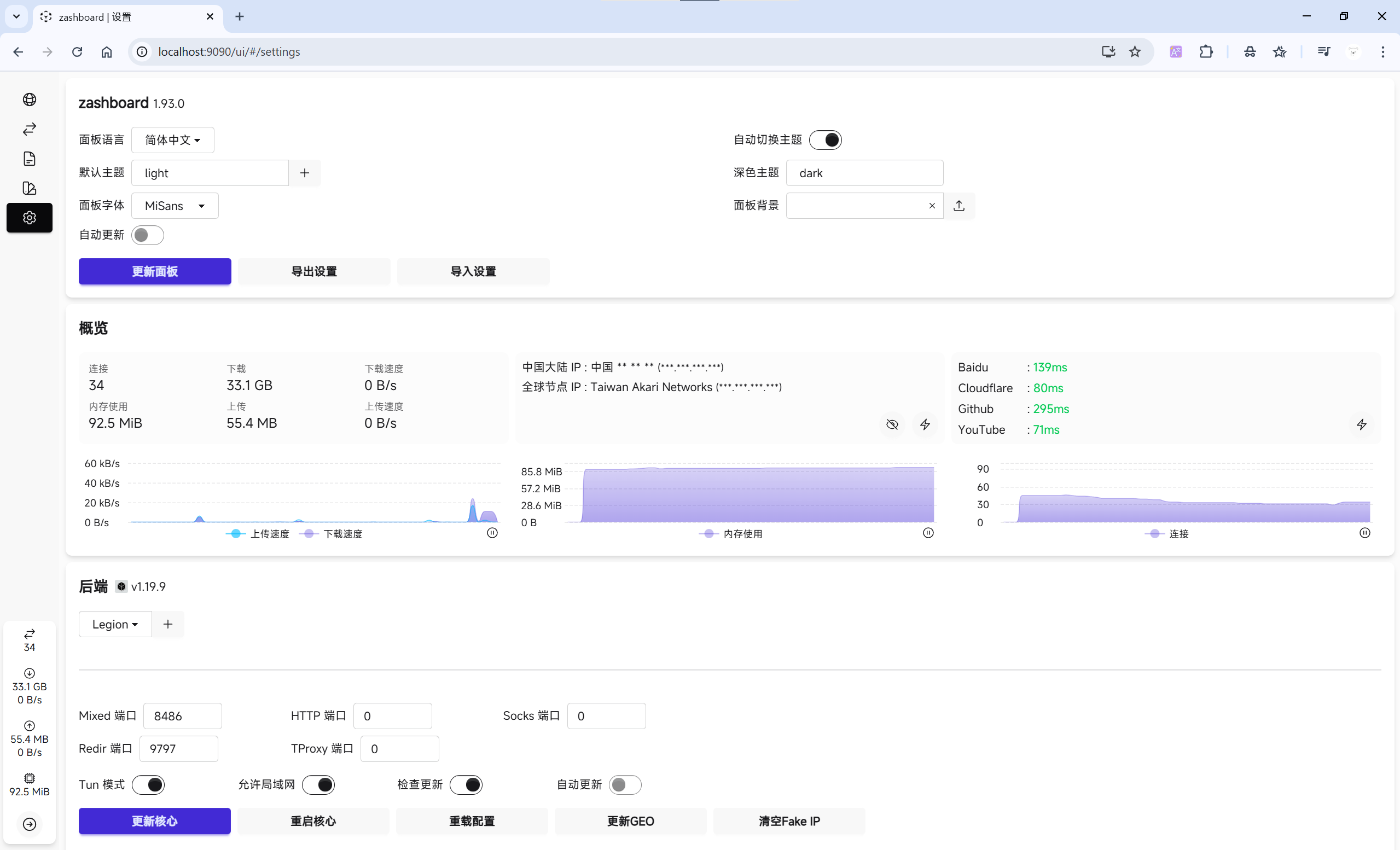
Task: Bookmark this page with star icon
Action: pyautogui.click(x=1135, y=52)
